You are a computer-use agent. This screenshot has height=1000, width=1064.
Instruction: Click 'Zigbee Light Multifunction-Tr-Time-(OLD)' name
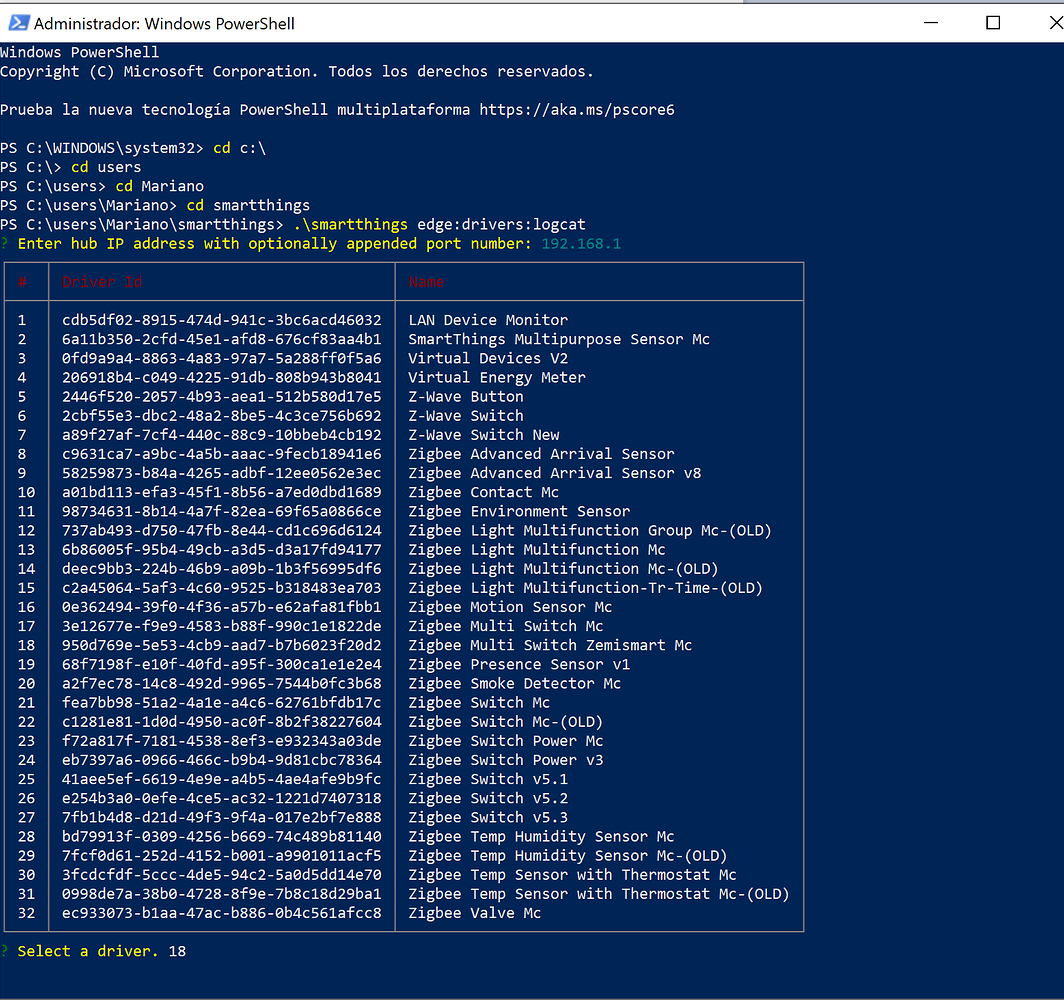pos(586,588)
